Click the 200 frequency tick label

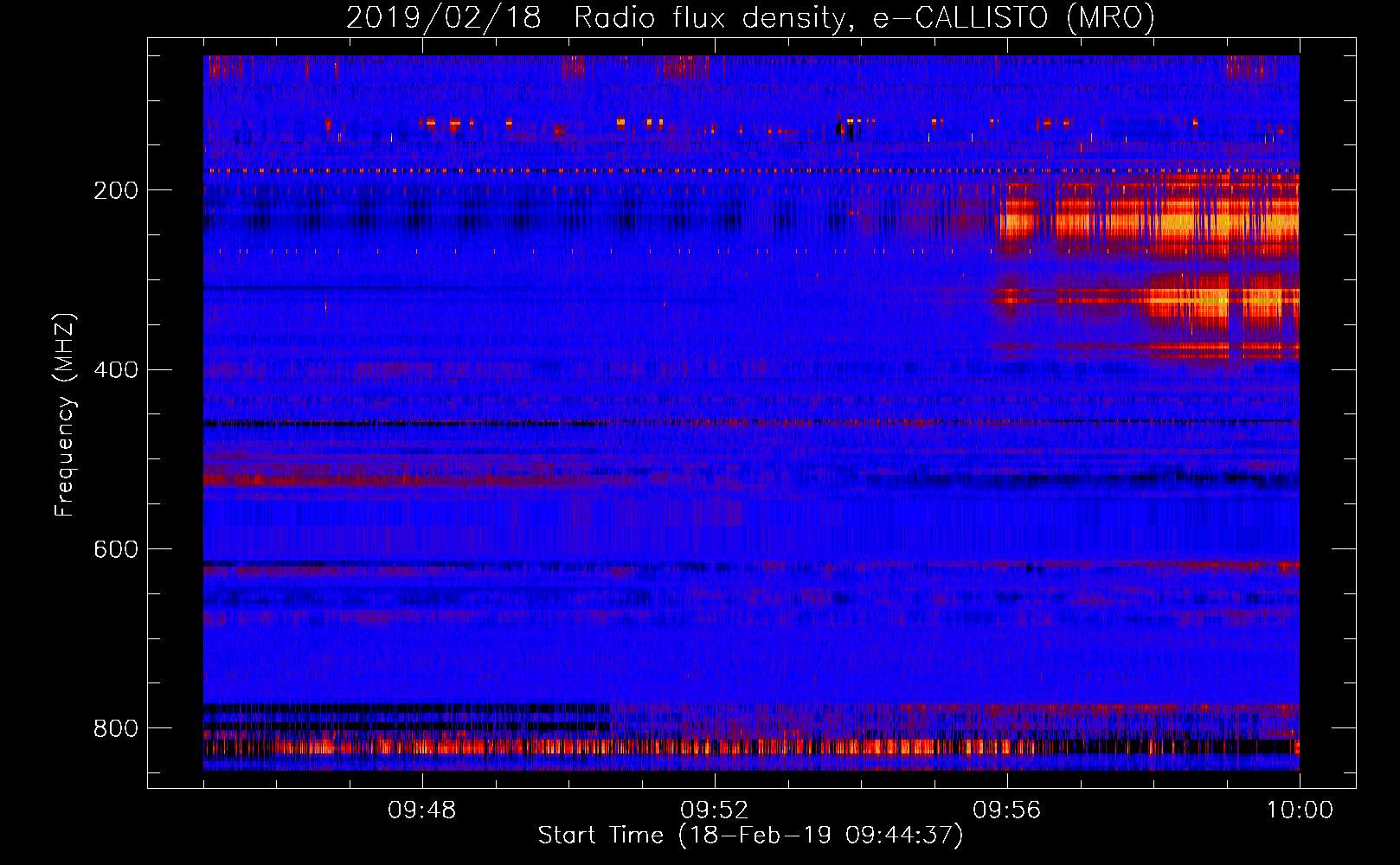tap(116, 190)
